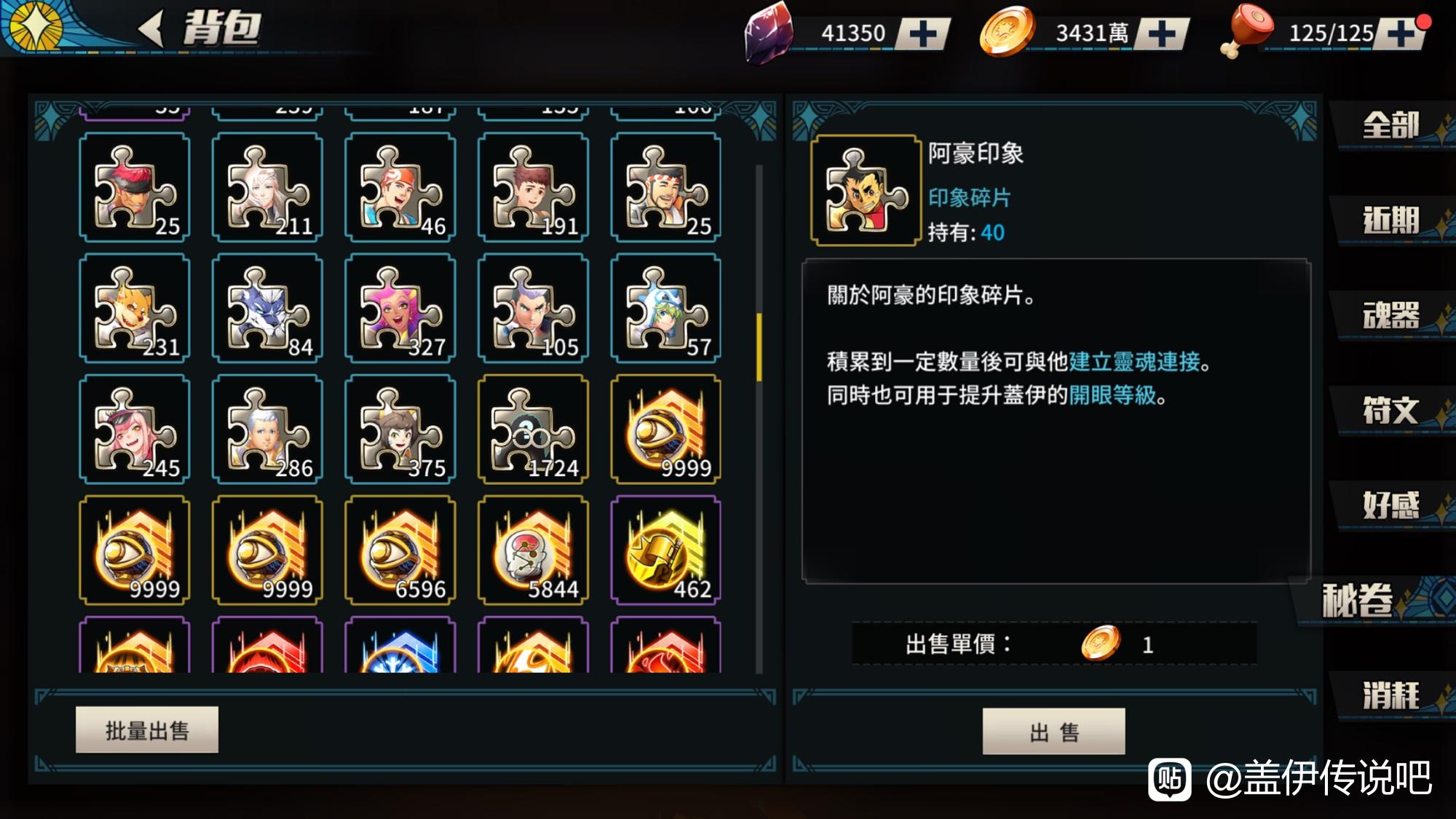Open the 魂器 category tab
This screenshot has width=1456, height=819.
1391,315
